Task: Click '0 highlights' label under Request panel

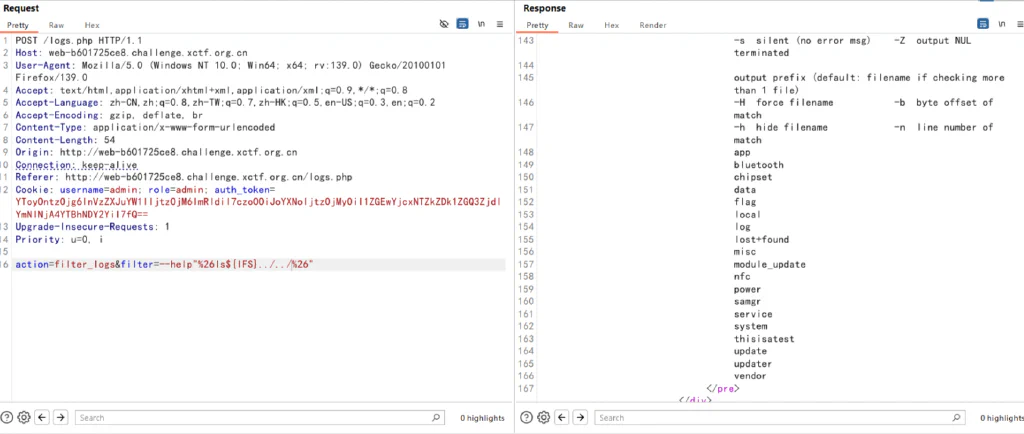Action: 482,418
